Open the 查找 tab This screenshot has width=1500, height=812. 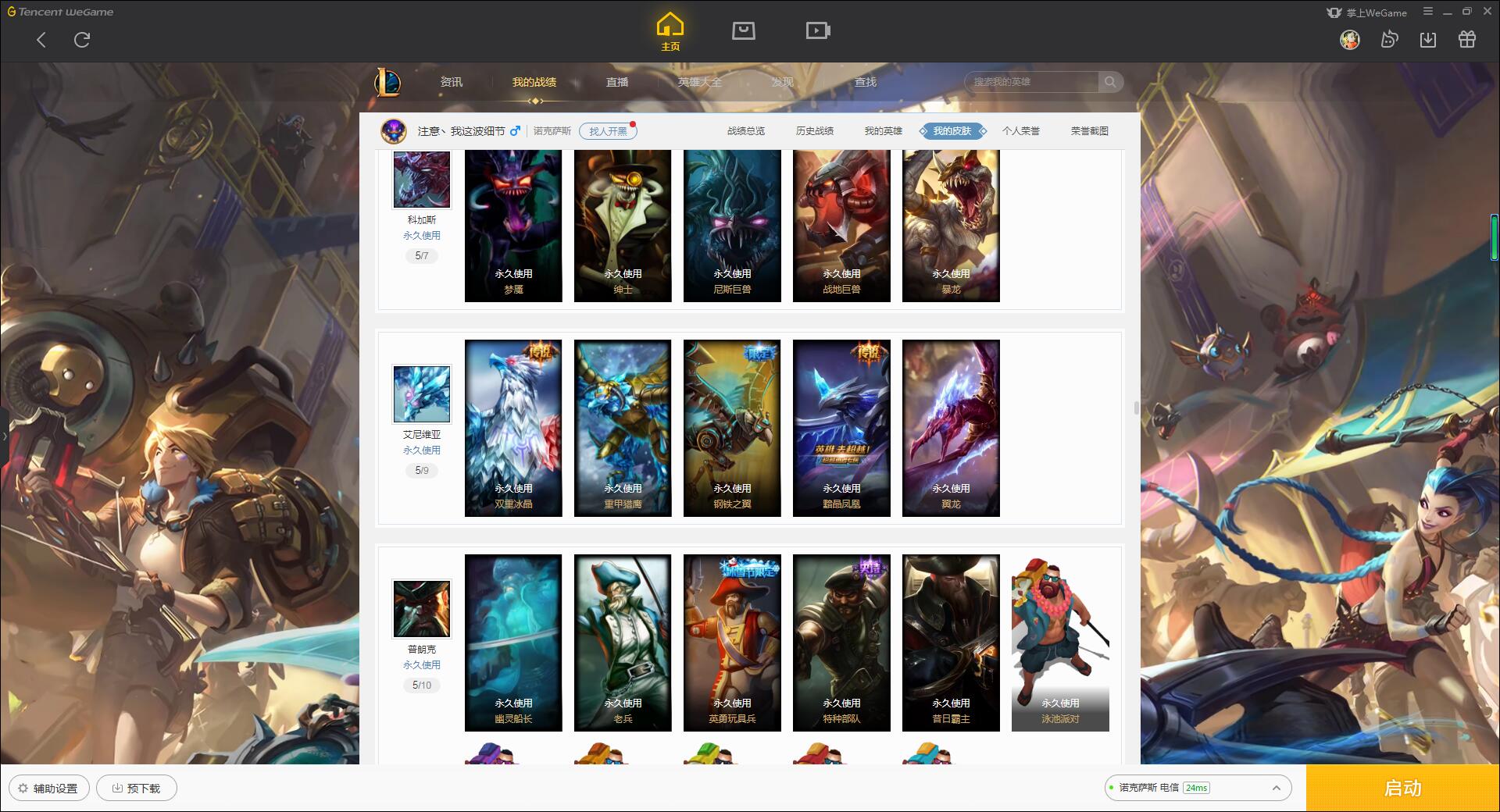tap(866, 82)
